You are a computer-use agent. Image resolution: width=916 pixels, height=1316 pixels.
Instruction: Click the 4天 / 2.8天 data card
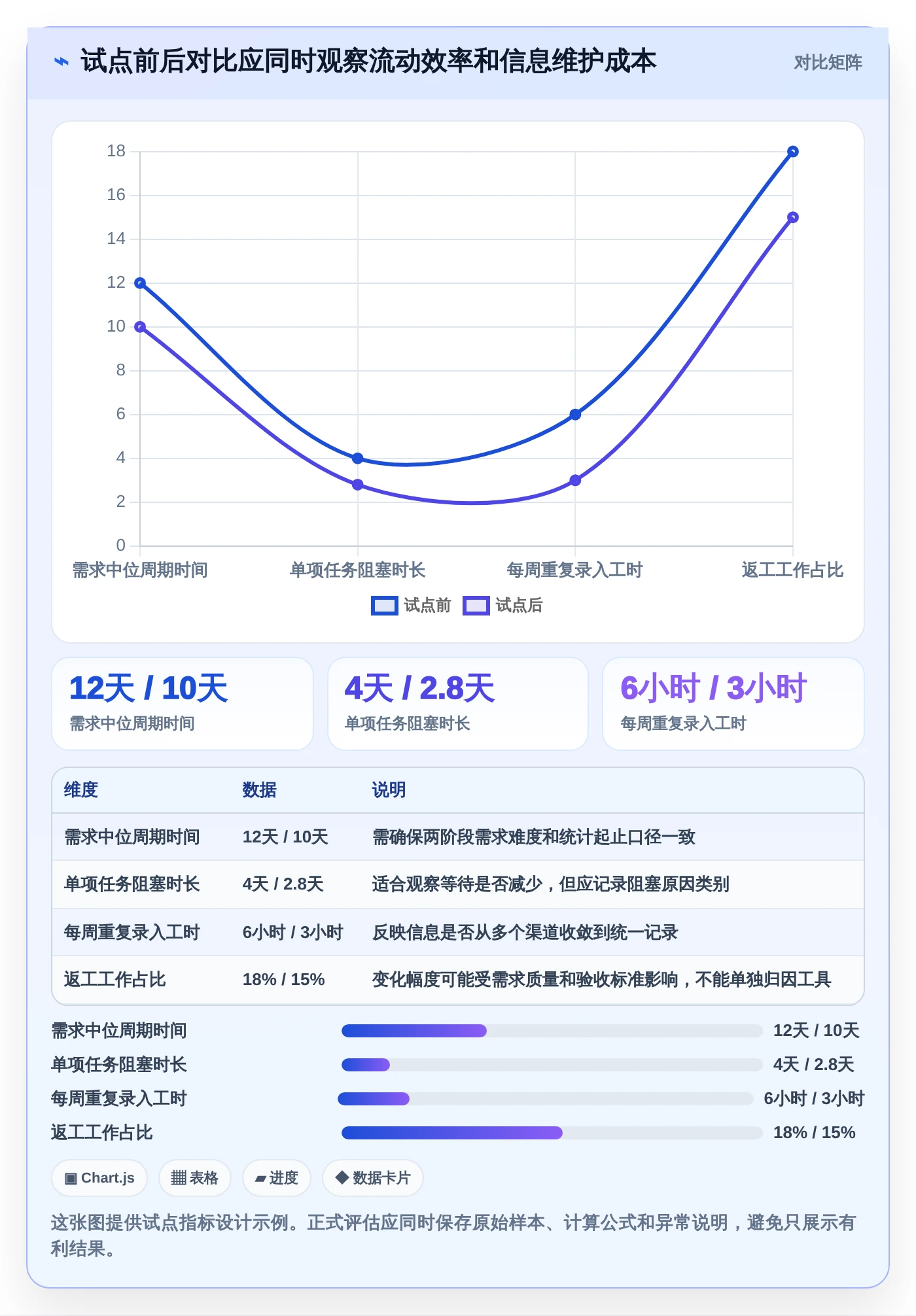tap(458, 704)
